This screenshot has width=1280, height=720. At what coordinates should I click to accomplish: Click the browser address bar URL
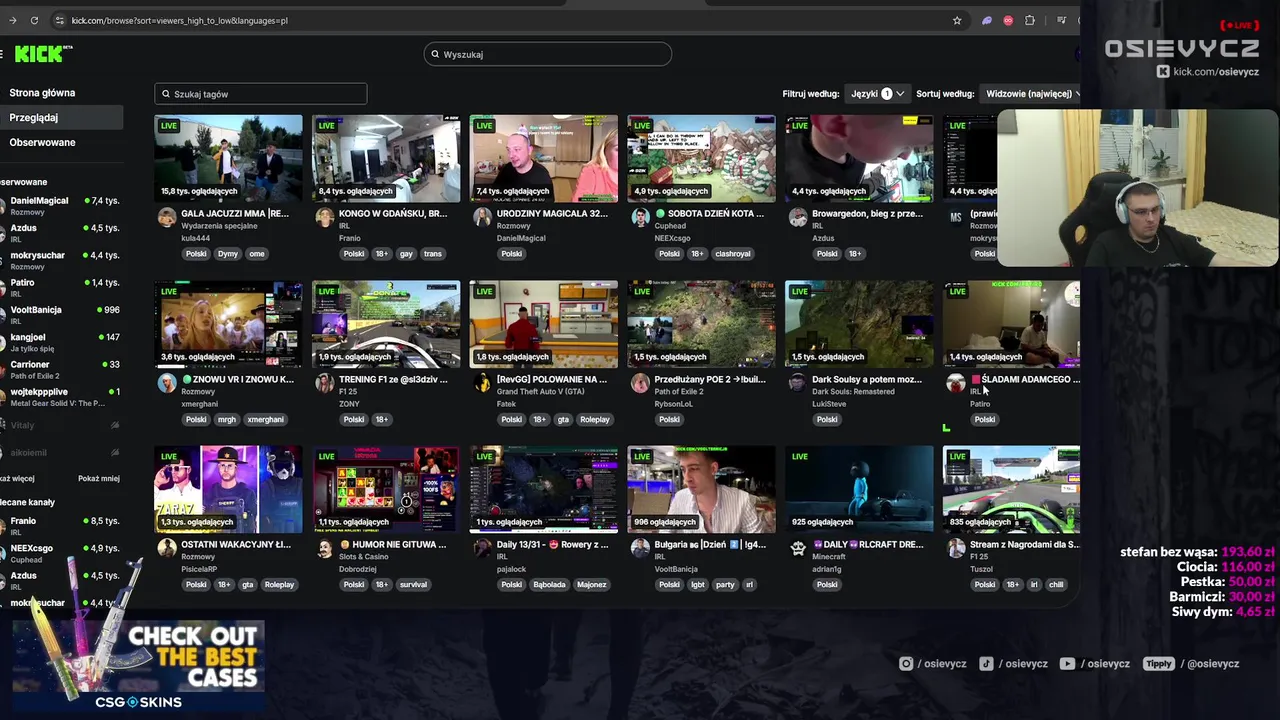[x=180, y=20]
